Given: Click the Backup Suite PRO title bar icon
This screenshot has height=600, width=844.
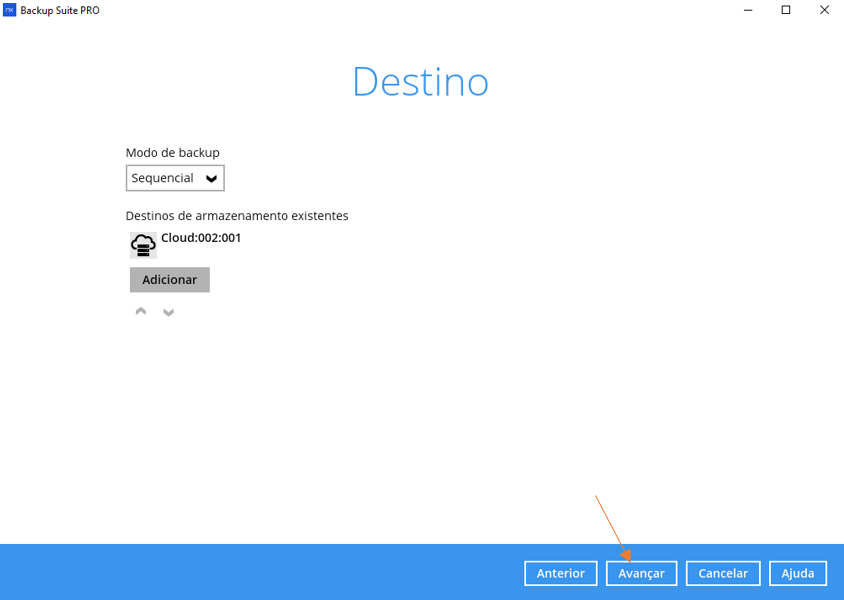Looking at the screenshot, I should (x=10, y=10).
